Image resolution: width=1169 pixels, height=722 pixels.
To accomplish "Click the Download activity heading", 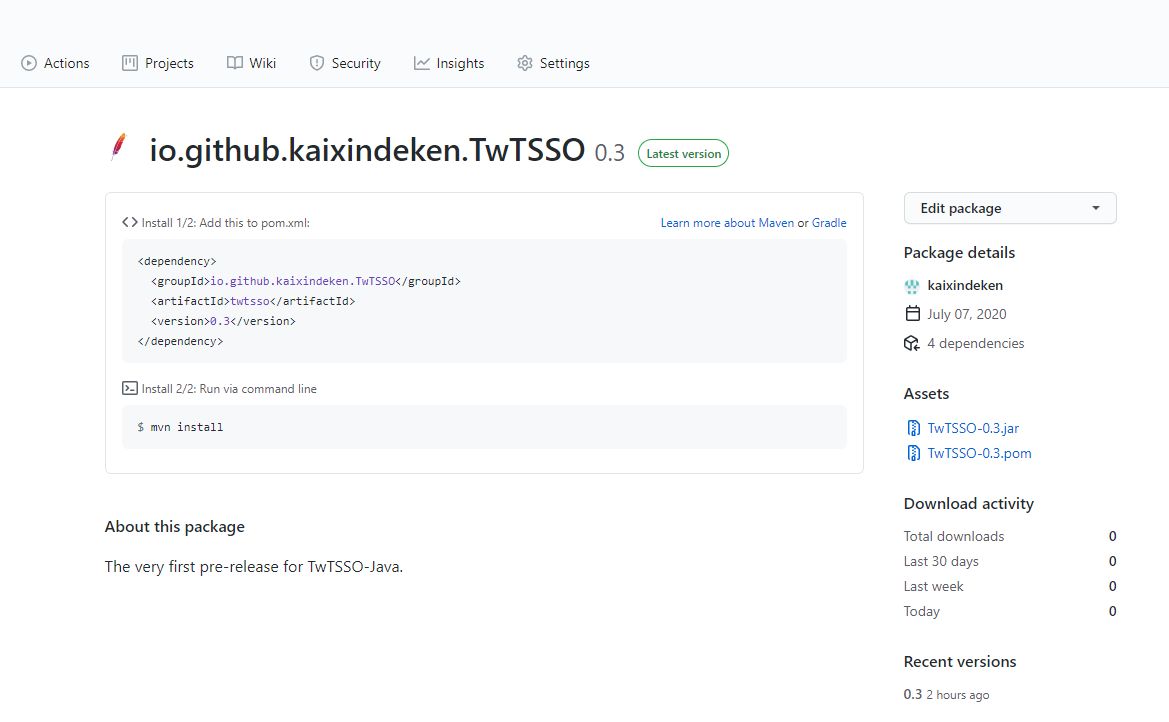I will [968, 503].
